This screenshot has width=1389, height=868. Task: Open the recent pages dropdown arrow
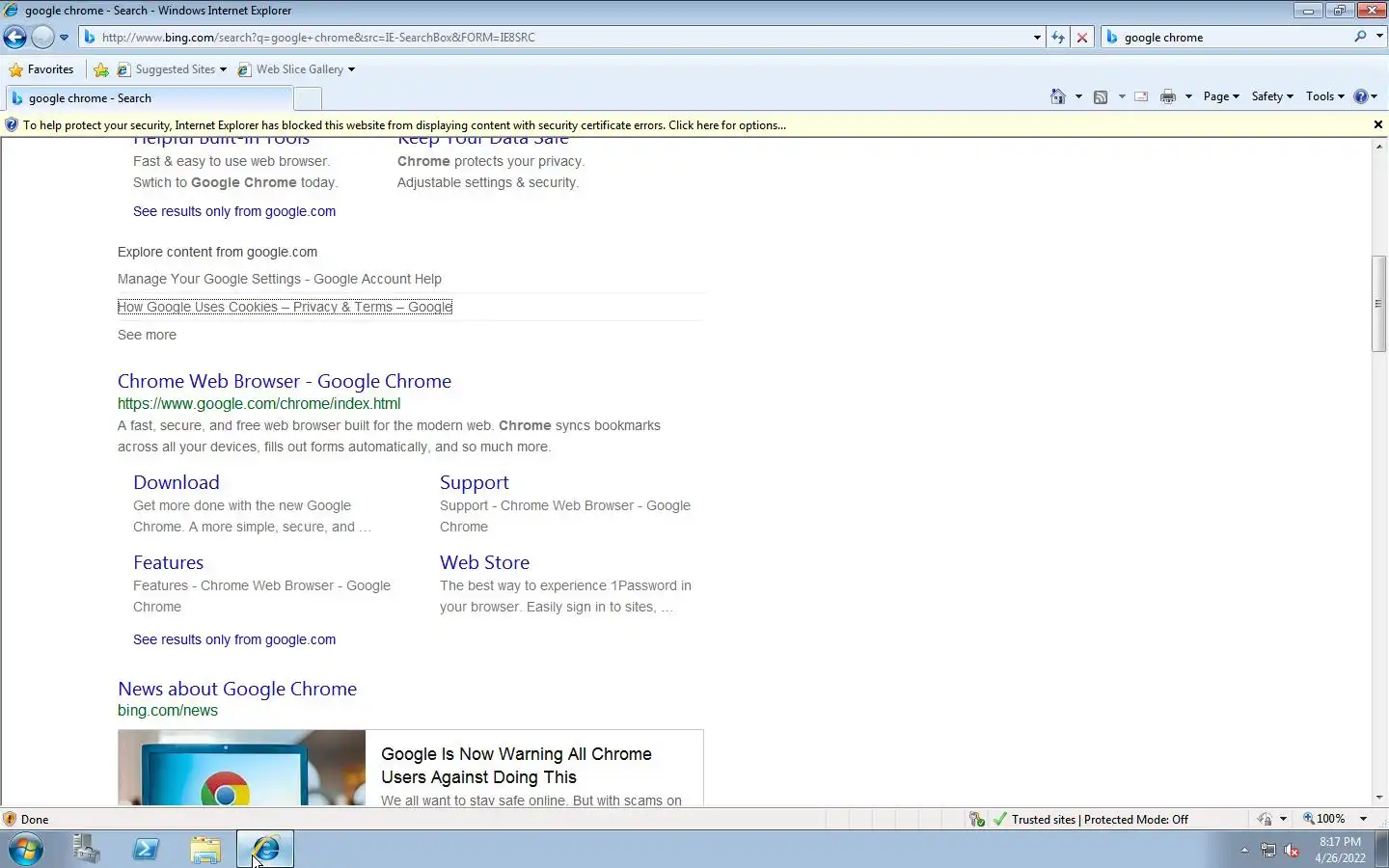pos(64,38)
